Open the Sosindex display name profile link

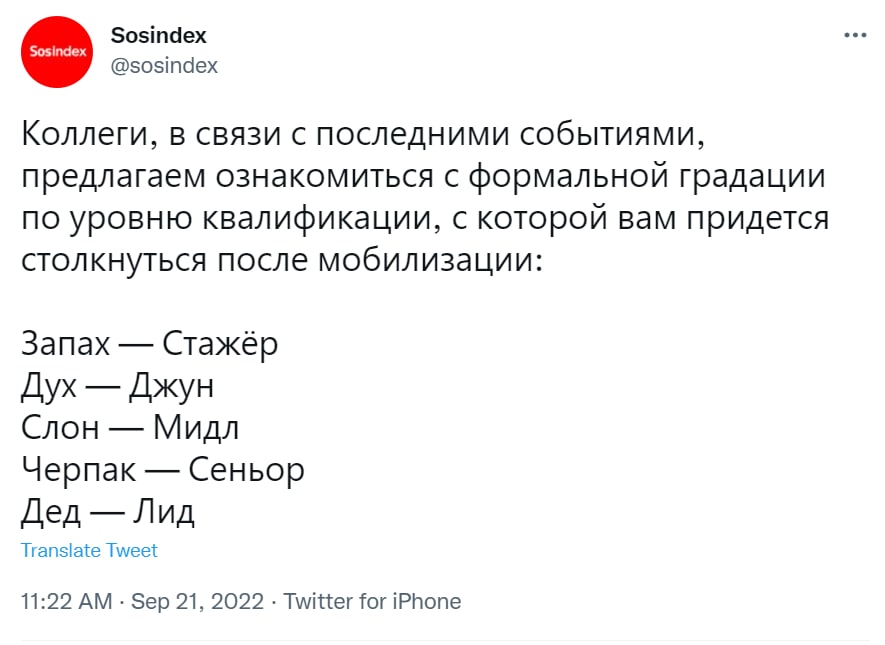tap(158, 35)
